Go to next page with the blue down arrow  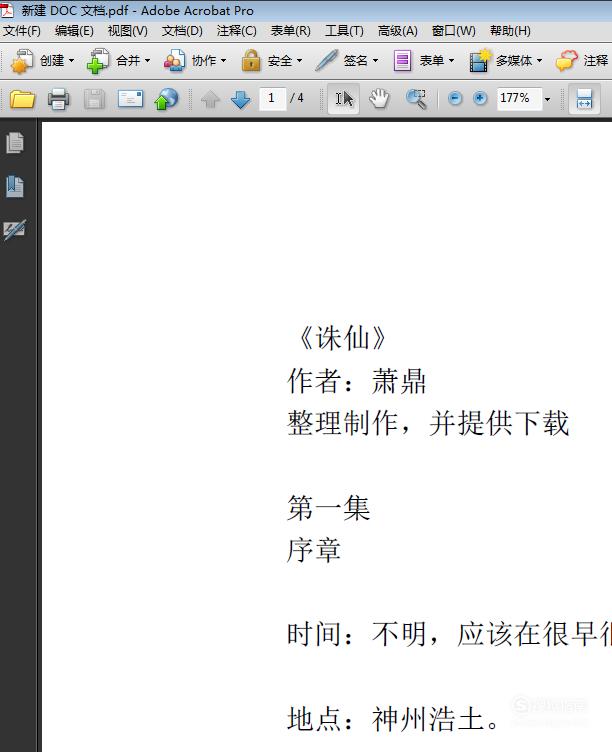pos(240,100)
